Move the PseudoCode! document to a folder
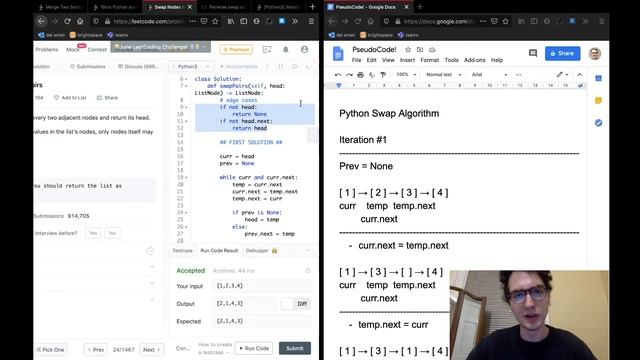This screenshot has height=360, width=640. coord(420,49)
